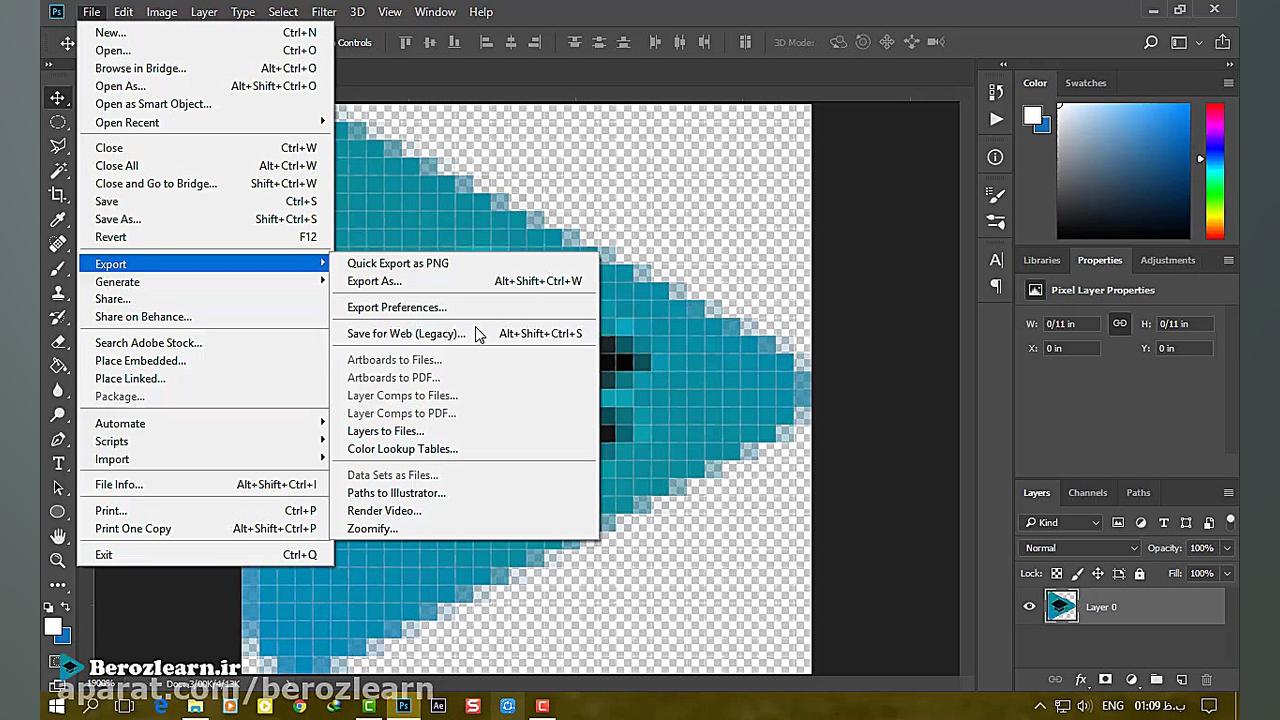Switch to the Channels tab
This screenshot has height=720, width=1280.
[1087, 493]
